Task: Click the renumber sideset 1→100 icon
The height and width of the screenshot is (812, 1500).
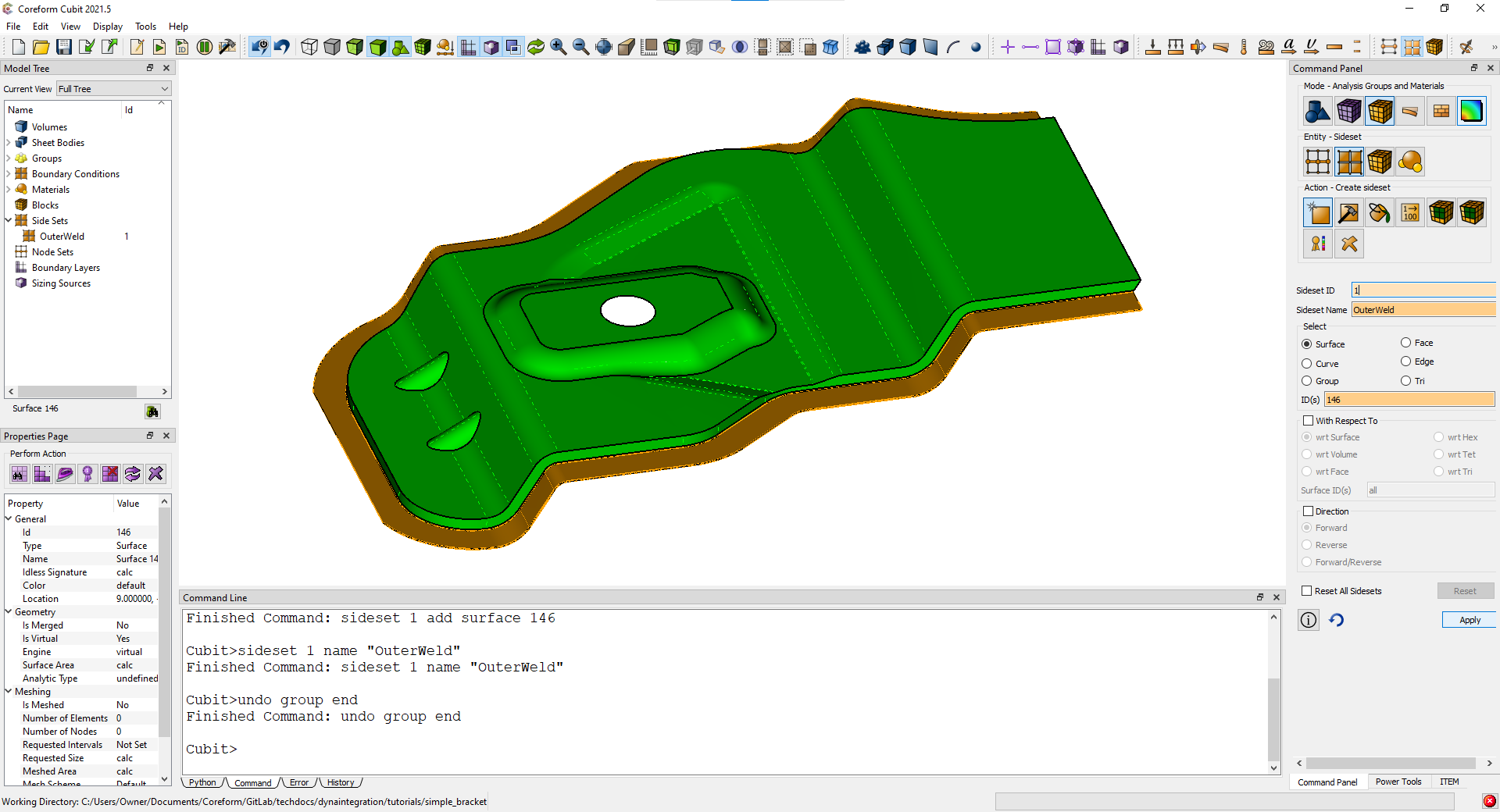Action: pyautogui.click(x=1410, y=213)
